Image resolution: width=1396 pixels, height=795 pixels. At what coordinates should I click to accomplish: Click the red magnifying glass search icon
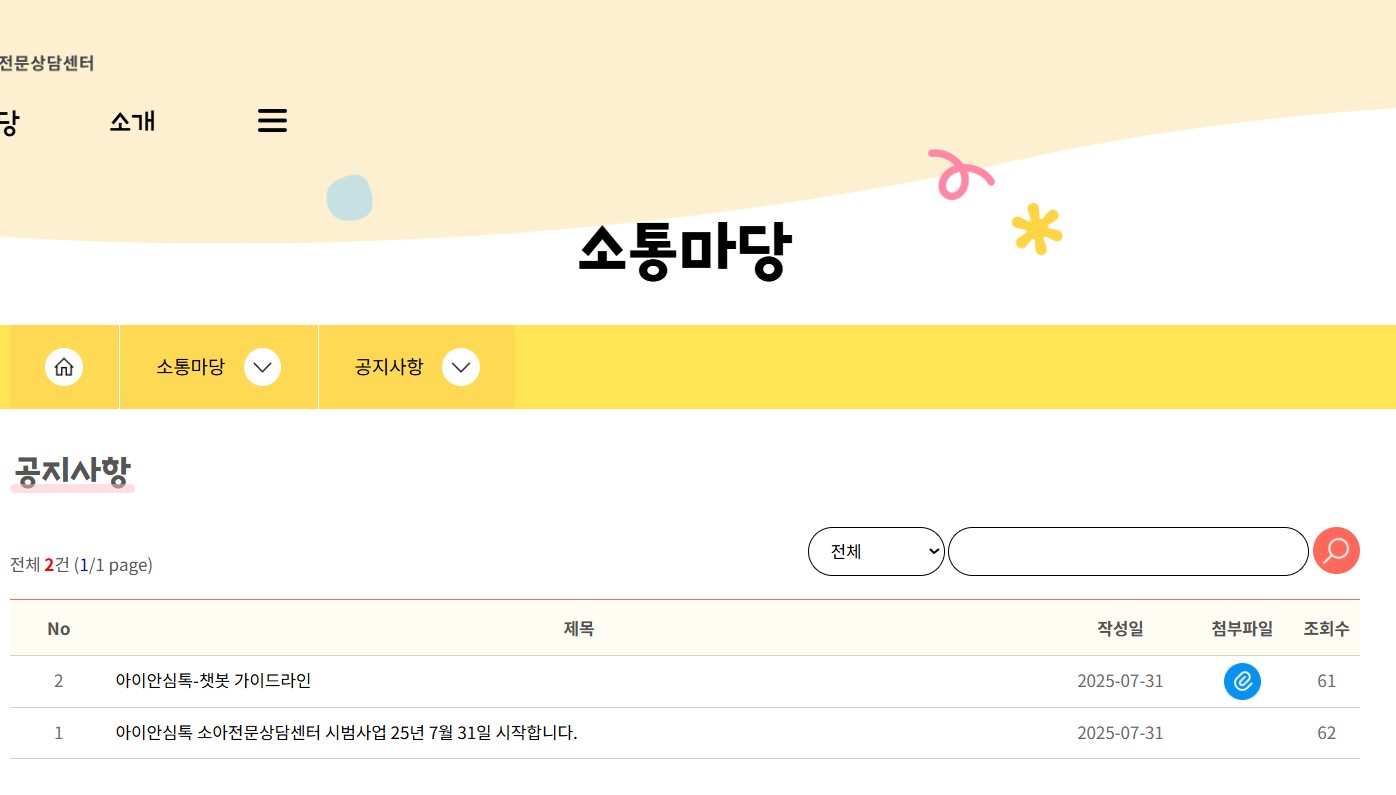[1336, 550]
